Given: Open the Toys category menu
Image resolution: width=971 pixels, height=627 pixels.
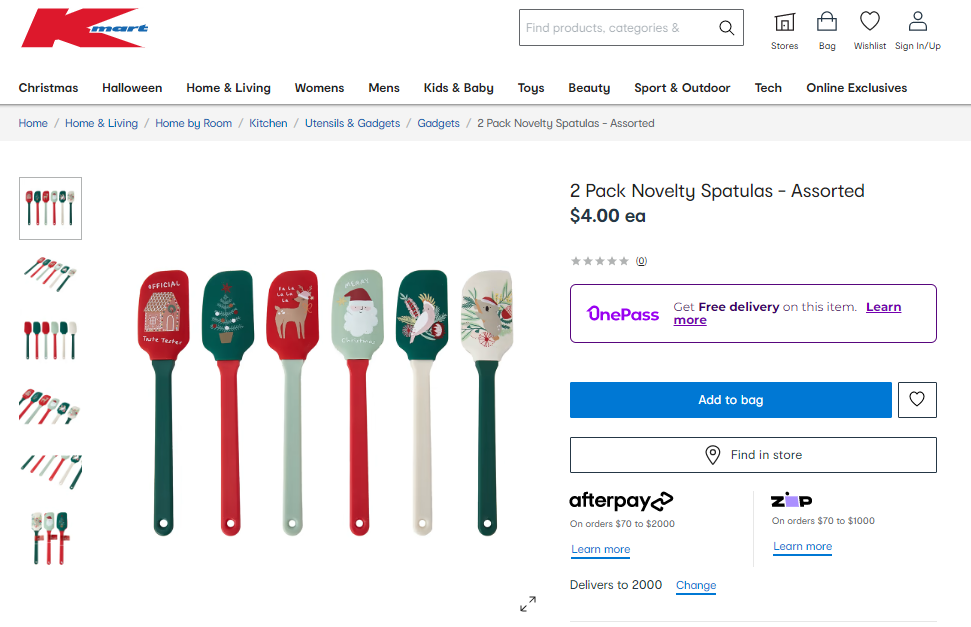Looking at the screenshot, I should (x=531, y=88).
